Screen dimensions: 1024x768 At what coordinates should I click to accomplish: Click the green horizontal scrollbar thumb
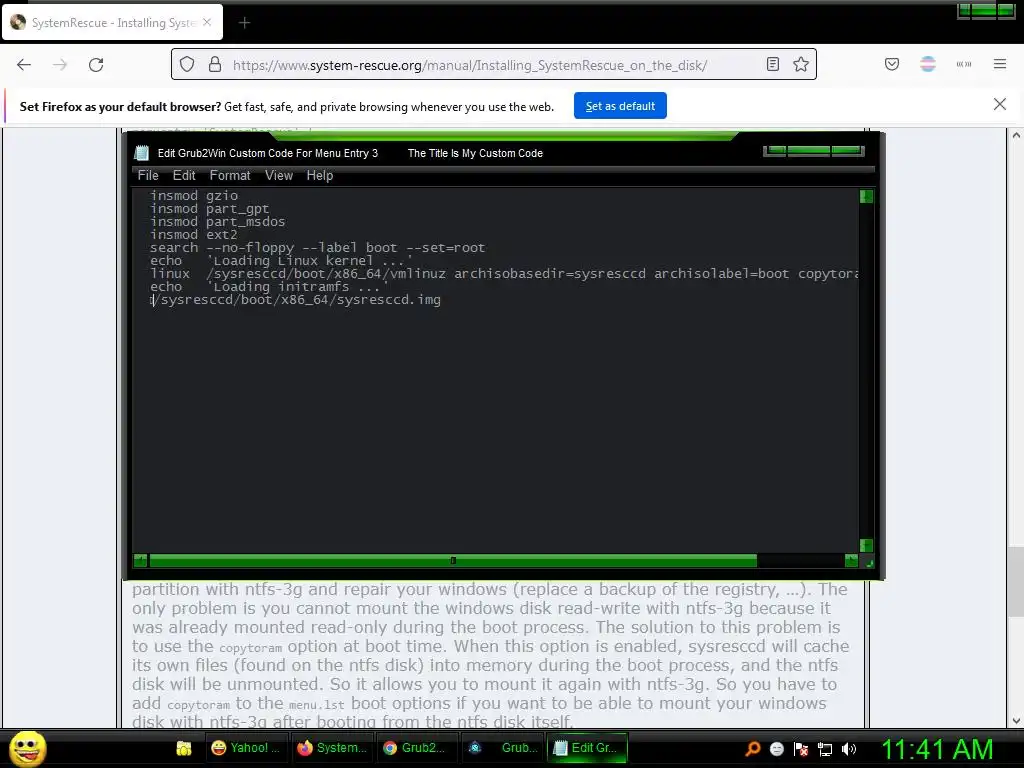click(453, 560)
